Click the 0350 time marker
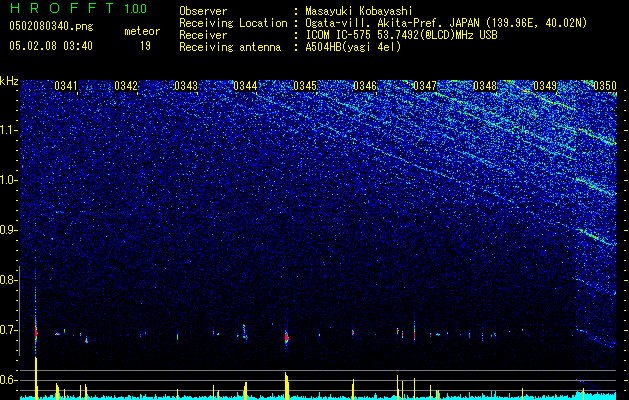The width and height of the screenshot is (629, 400). 605,86
